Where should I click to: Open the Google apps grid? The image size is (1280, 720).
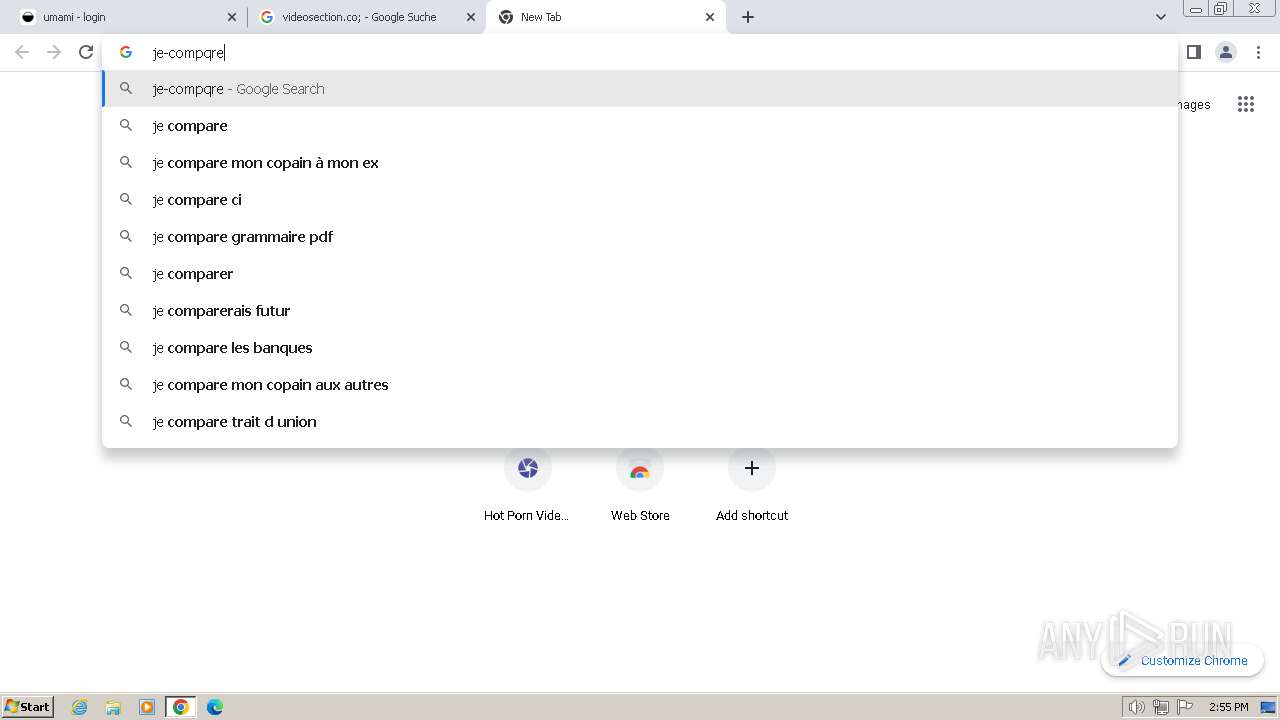point(1245,104)
